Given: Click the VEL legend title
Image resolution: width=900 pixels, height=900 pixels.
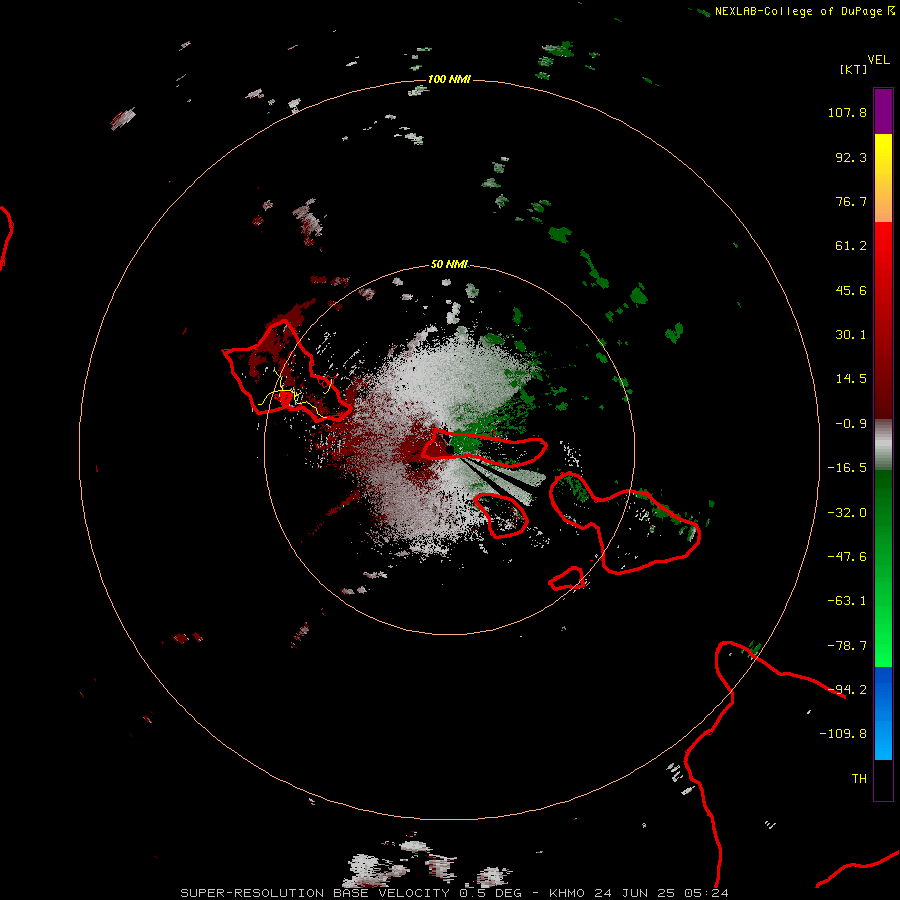Looking at the screenshot, I should (x=878, y=60).
